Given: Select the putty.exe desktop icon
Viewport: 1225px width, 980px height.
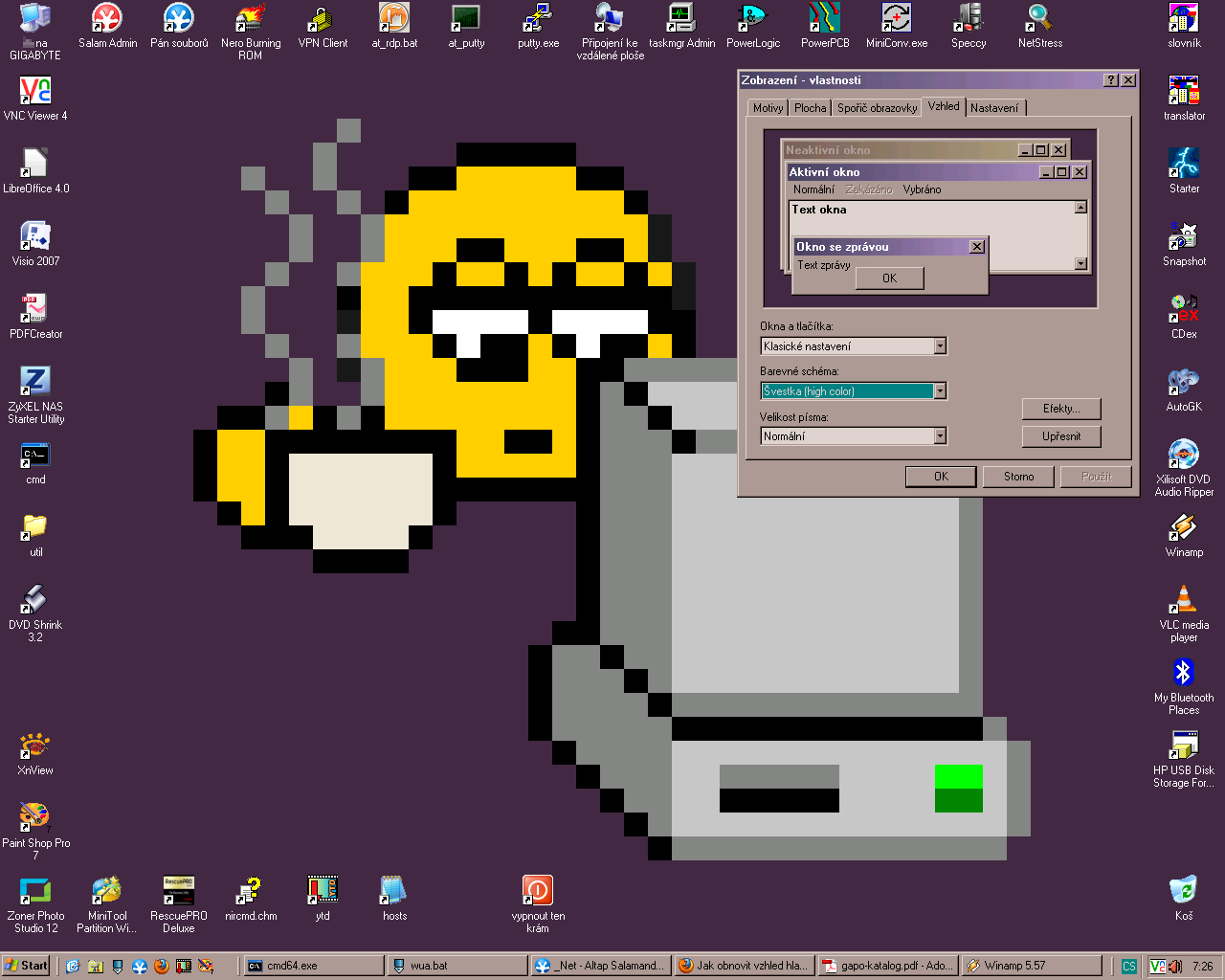Looking at the screenshot, I should point(538,26).
